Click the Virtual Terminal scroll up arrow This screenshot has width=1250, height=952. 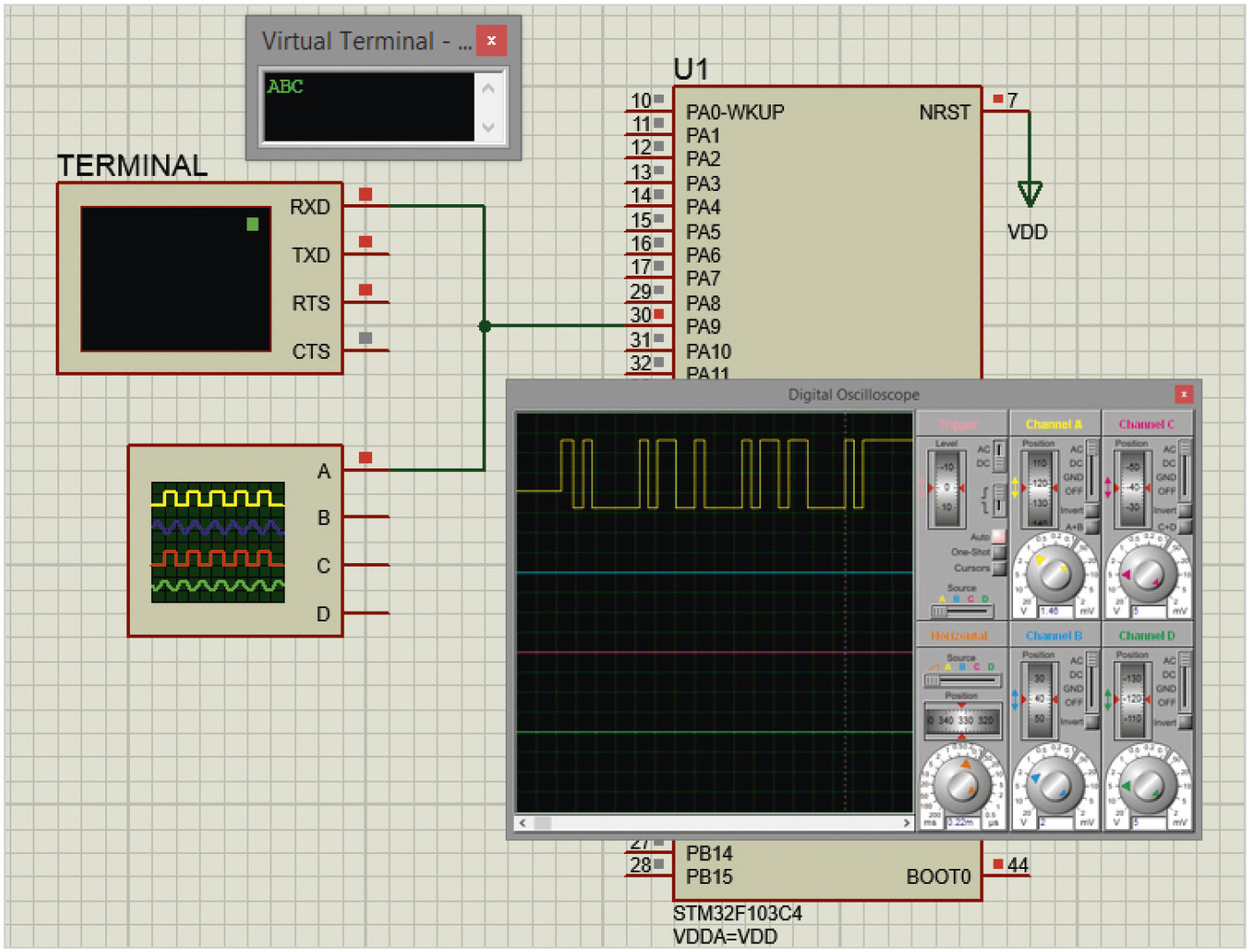pyautogui.click(x=488, y=88)
